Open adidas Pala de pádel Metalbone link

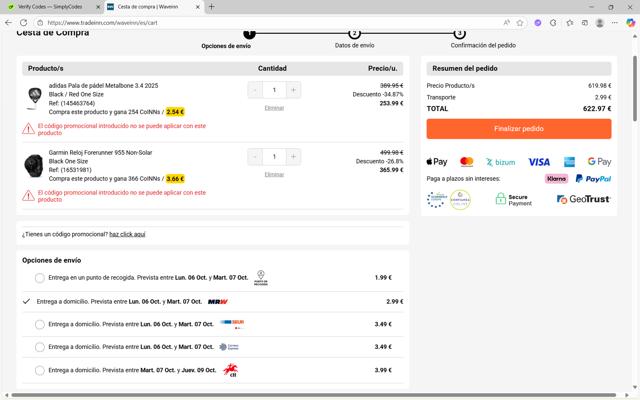(x=103, y=86)
